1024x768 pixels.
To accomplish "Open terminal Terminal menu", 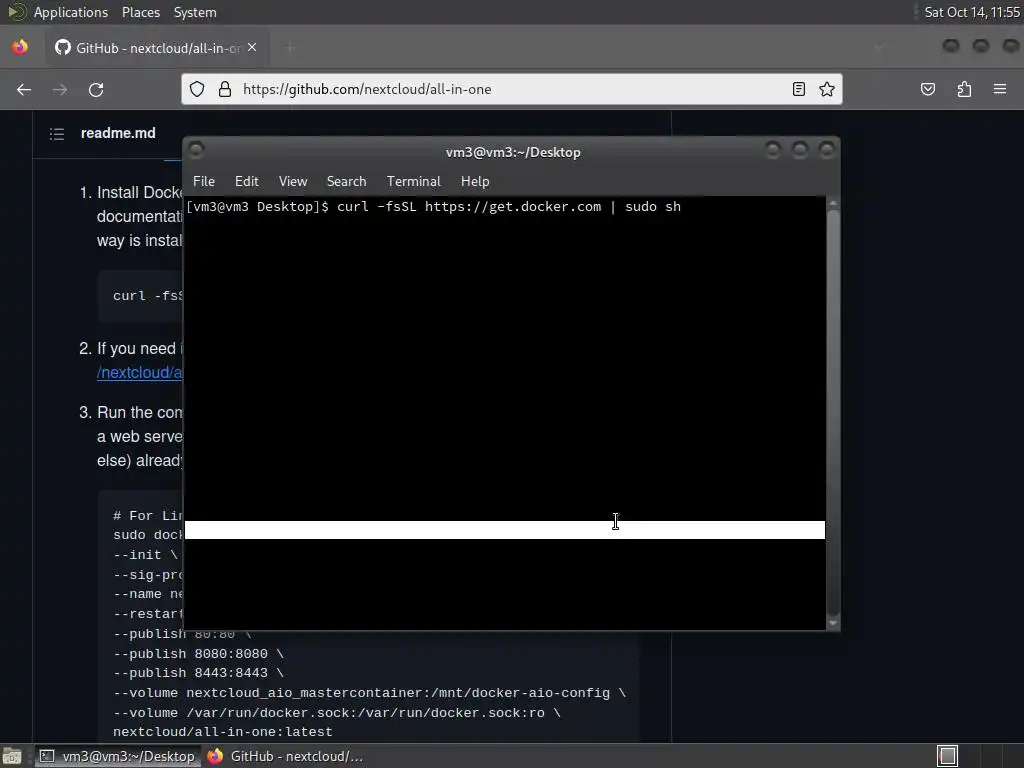I will pyautogui.click(x=413, y=182).
